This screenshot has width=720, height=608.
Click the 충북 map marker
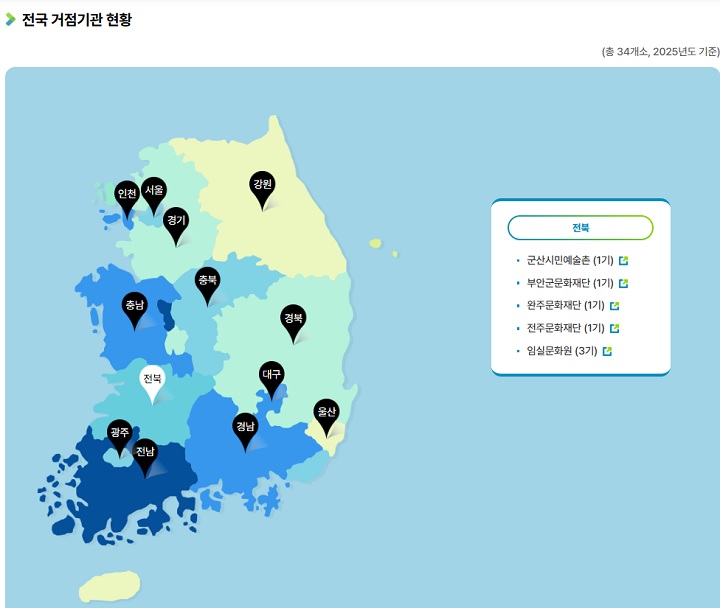coord(207,280)
